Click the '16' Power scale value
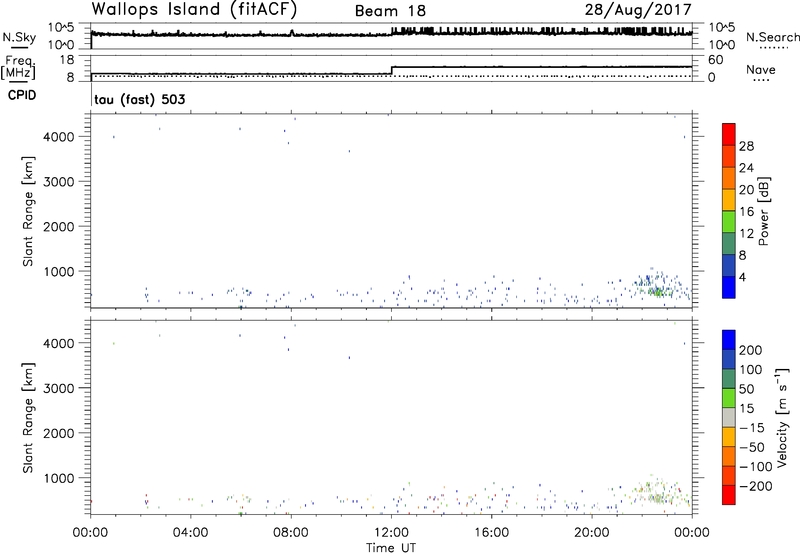The image size is (800, 554). [x=746, y=212]
